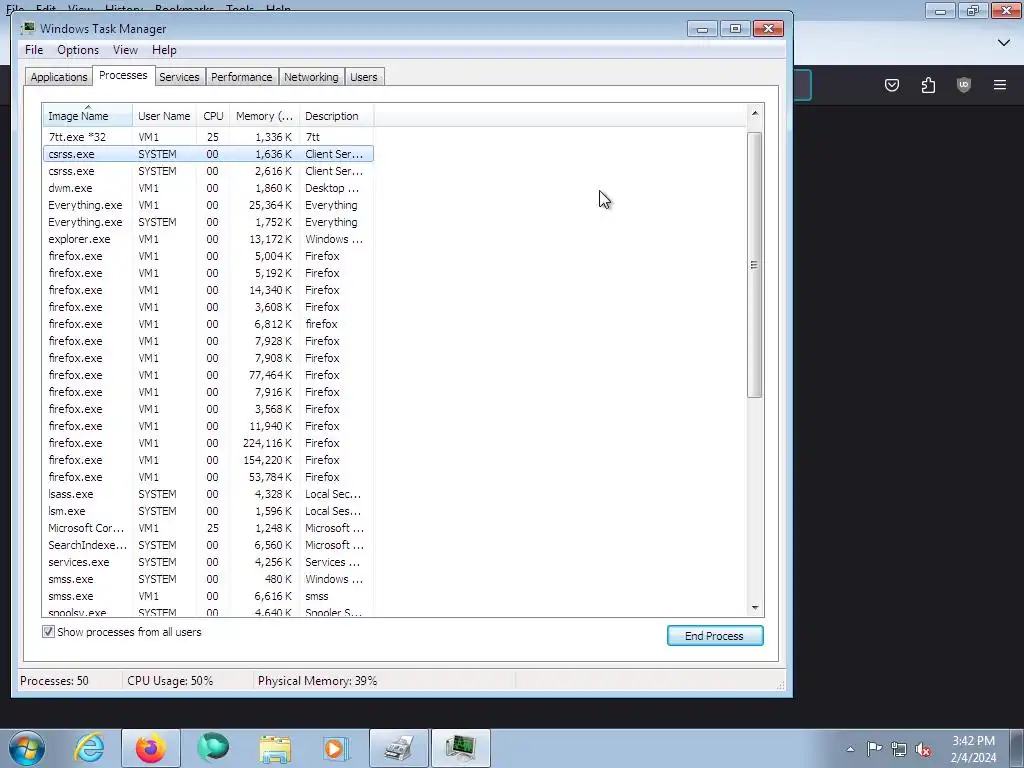
Task: Select firefox.exe using 224,116 K
Action: point(208,443)
